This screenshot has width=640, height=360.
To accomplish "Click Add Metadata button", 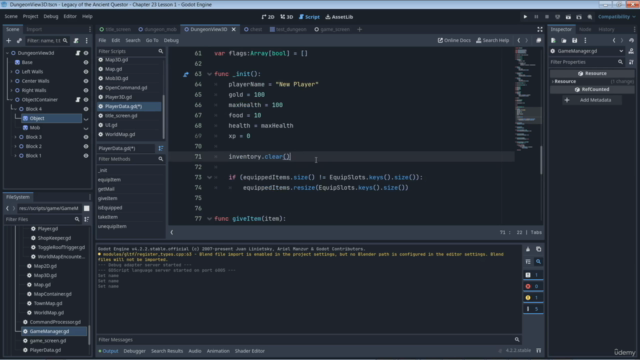I will 592,100.
